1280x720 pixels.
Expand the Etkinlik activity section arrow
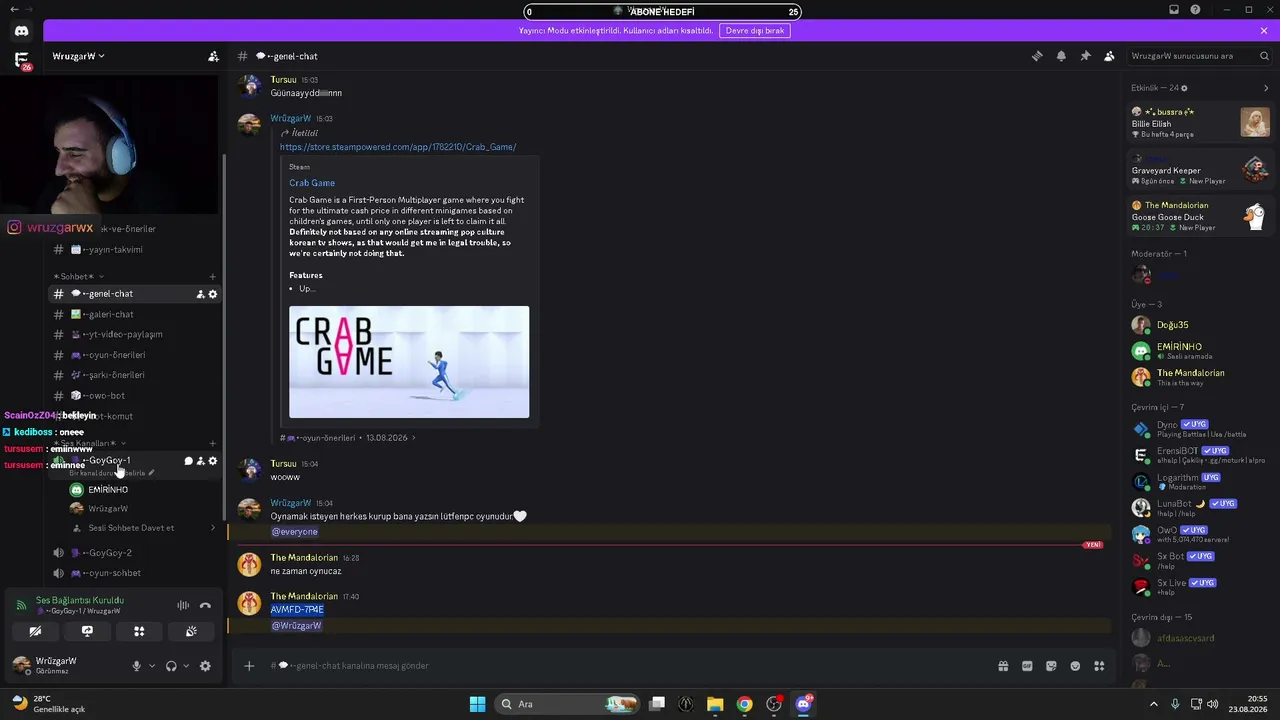click(x=1266, y=88)
